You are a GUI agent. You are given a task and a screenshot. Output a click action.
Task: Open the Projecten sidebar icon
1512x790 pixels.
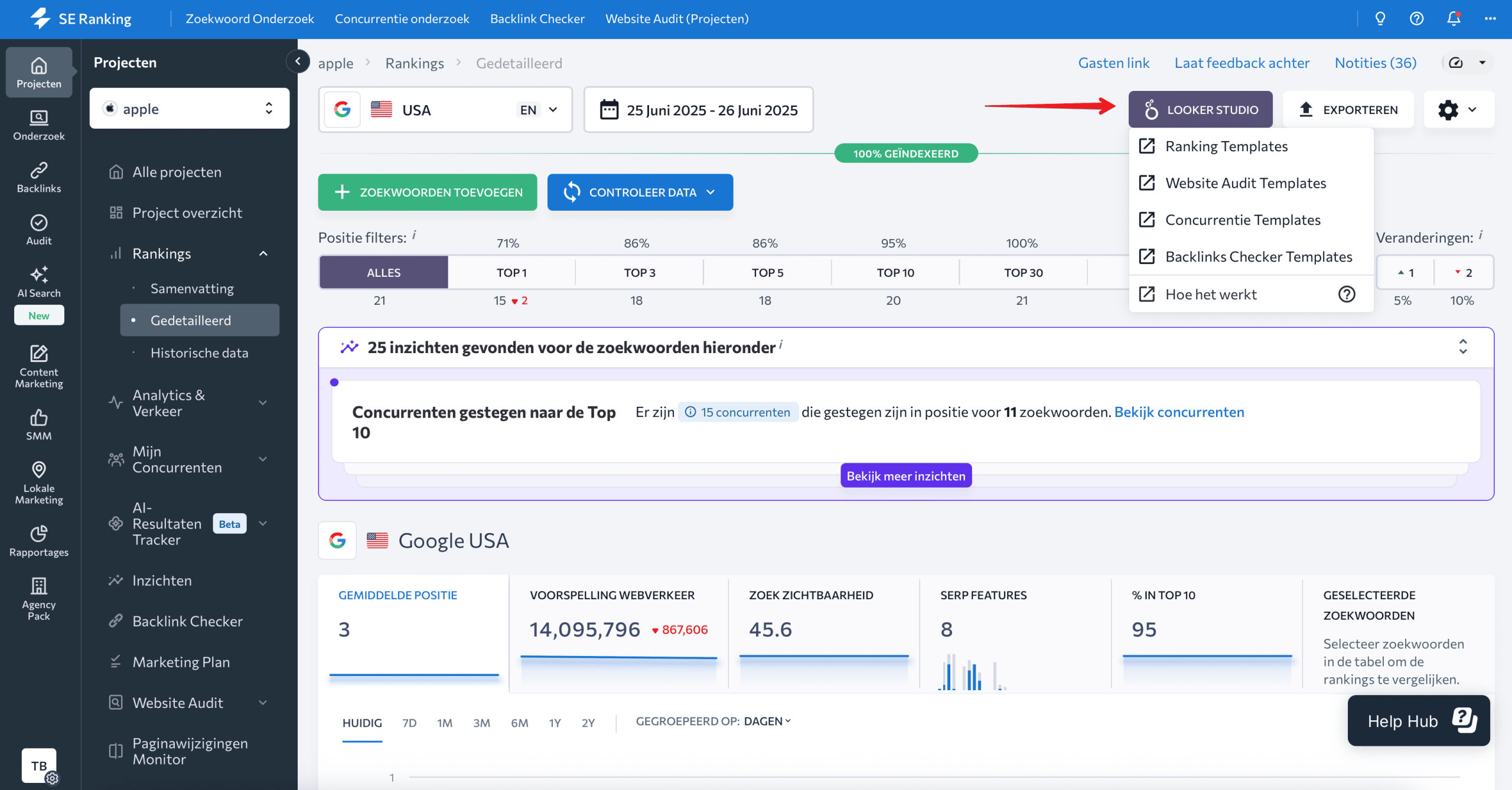tap(39, 72)
